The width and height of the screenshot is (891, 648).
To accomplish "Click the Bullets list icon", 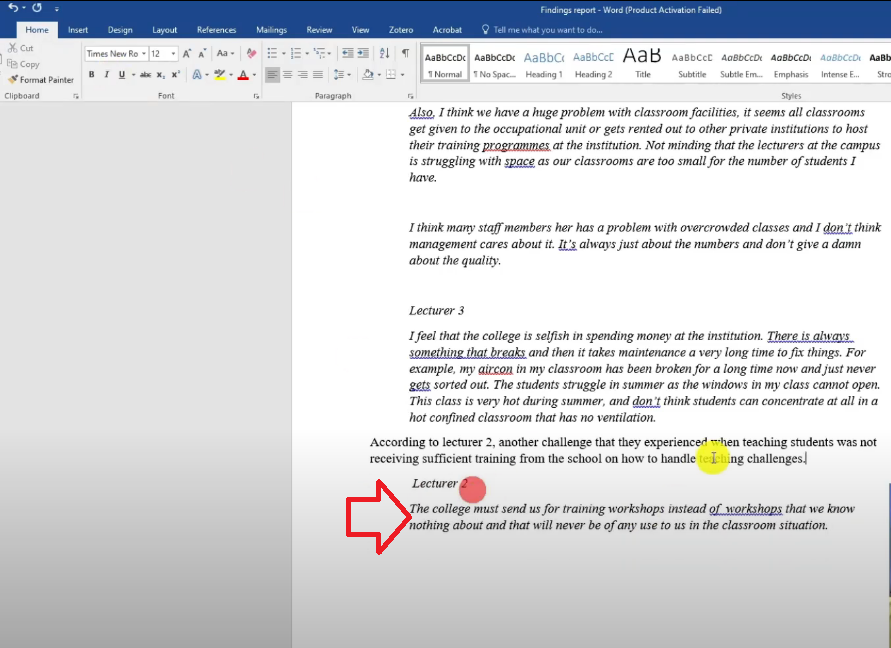I will pos(272,53).
